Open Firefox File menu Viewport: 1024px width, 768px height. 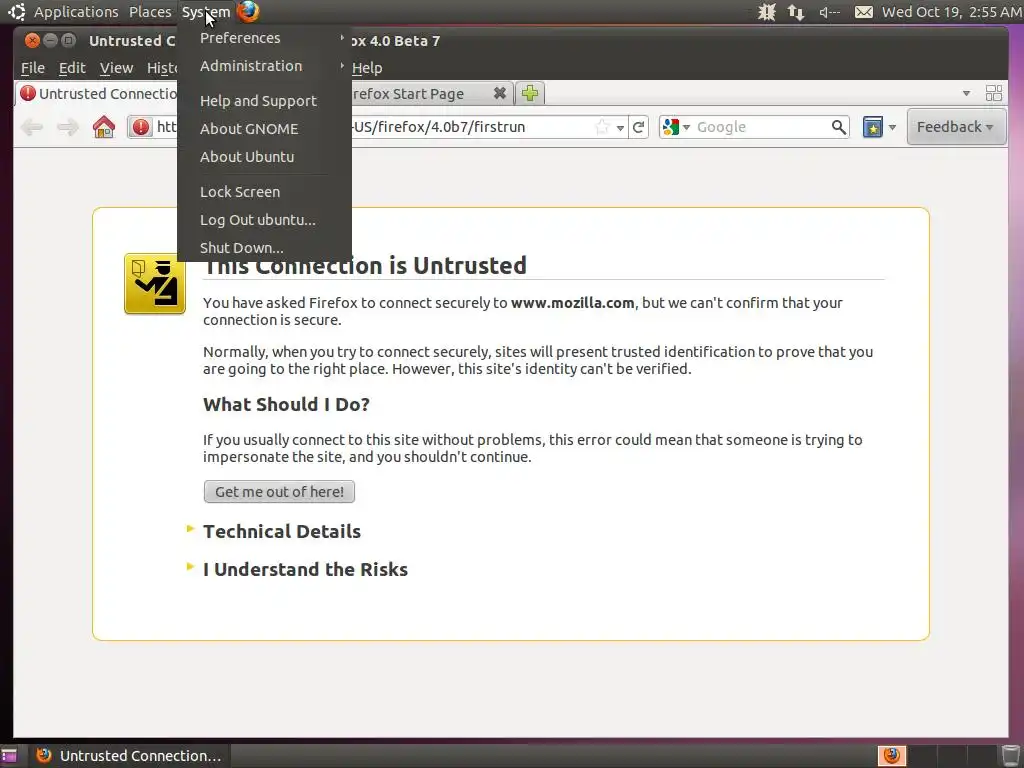(x=33, y=67)
